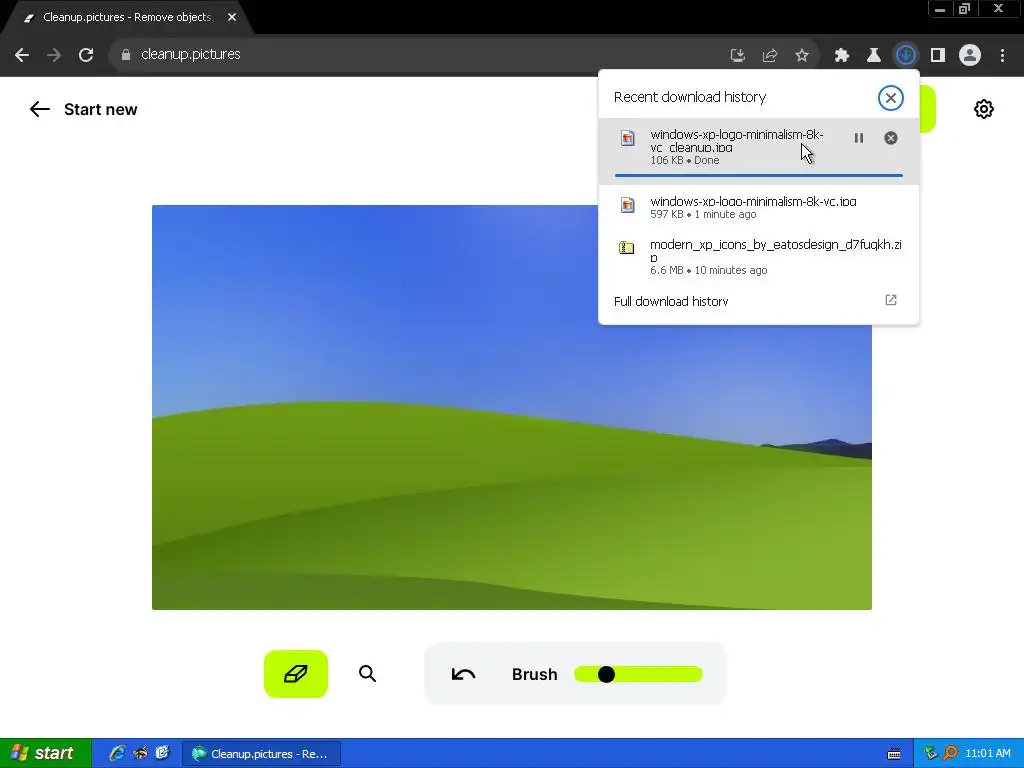The image size is (1024, 768).
Task: Go back using the browser back arrow
Action: [22, 55]
